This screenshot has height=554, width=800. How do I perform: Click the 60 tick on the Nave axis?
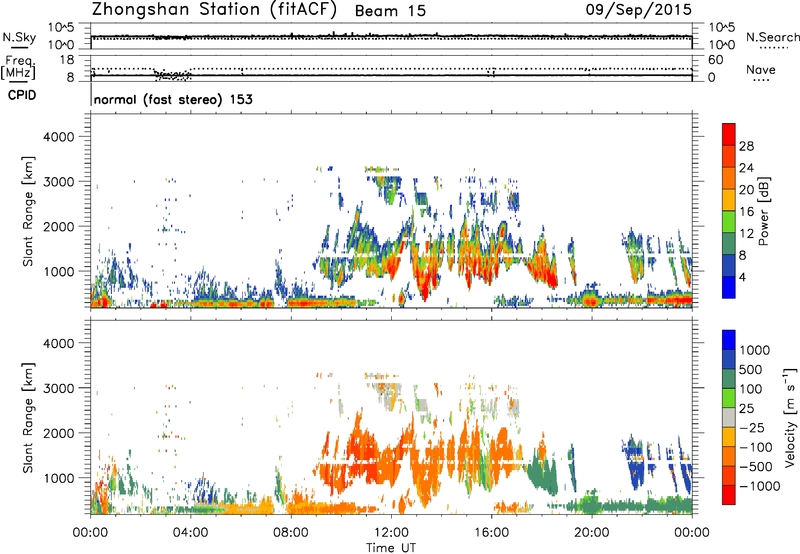point(715,60)
